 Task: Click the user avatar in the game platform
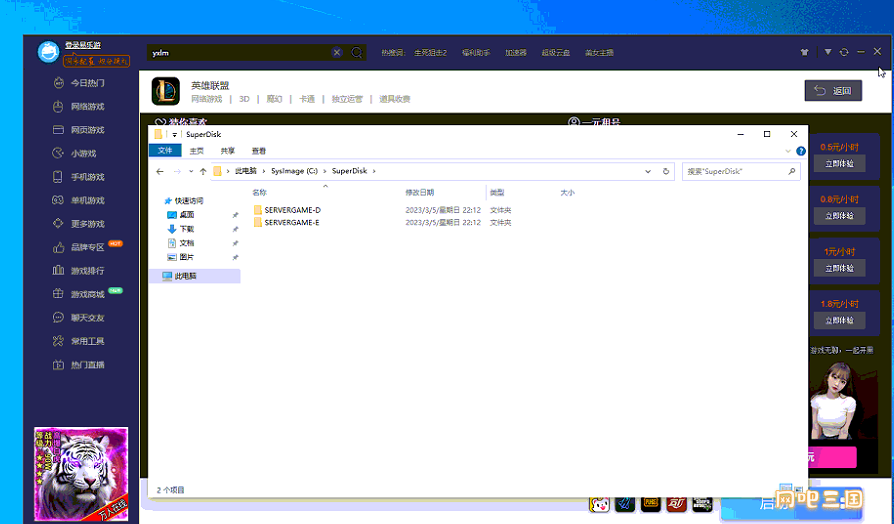point(48,52)
